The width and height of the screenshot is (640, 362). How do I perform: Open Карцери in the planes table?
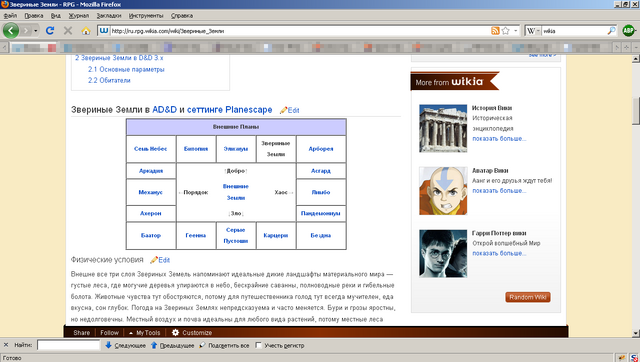tap(276, 235)
